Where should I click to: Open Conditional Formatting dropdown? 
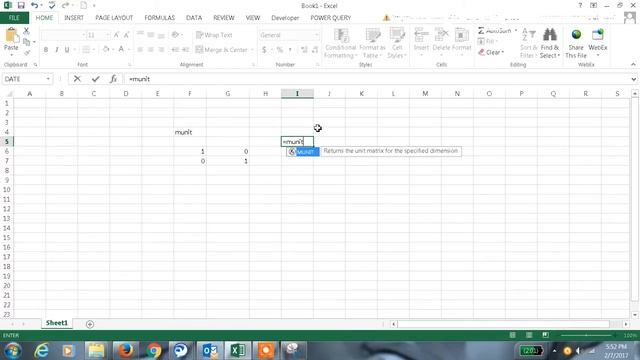pos(340,43)
